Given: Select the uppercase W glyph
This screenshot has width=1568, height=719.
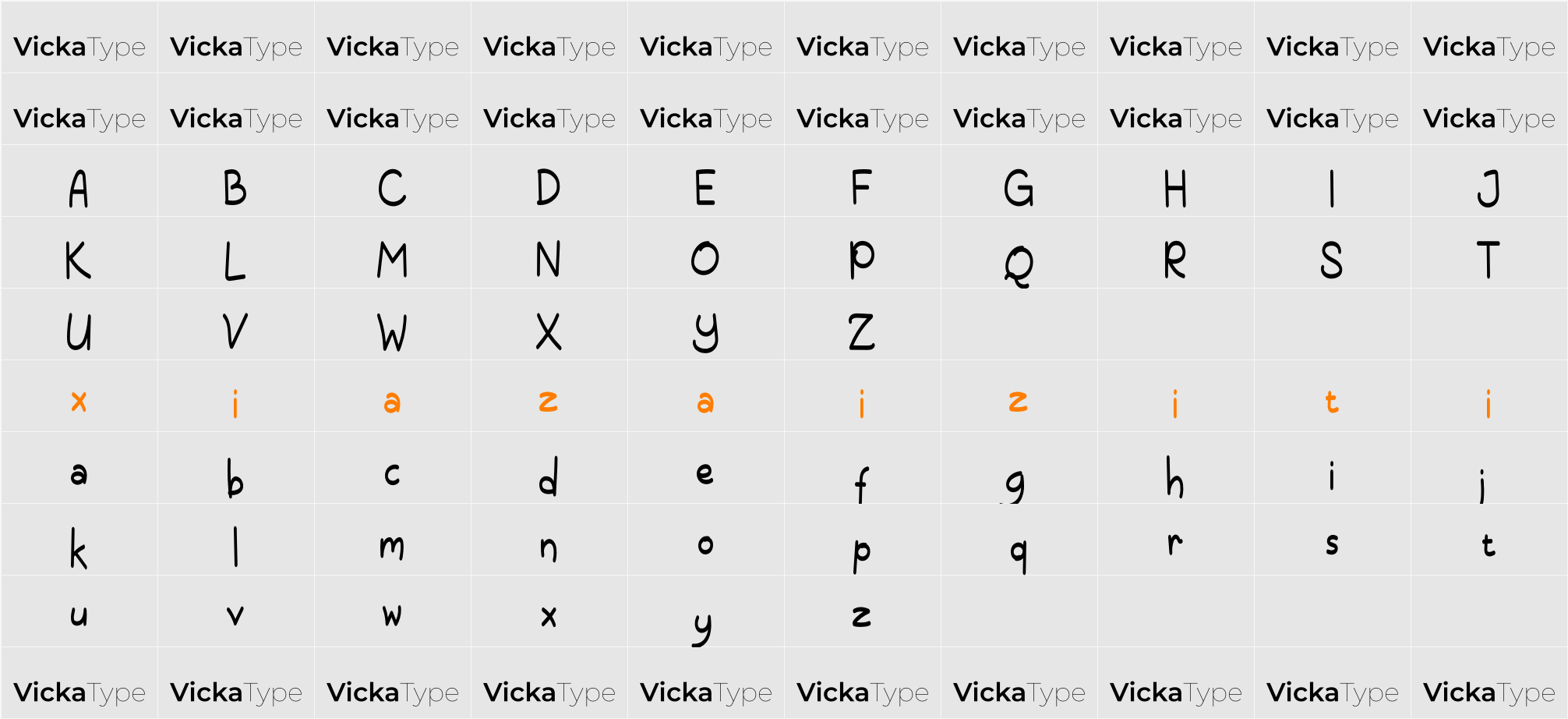Looking at the screenshot, I should pyautogui.click(x=392, y=332).
